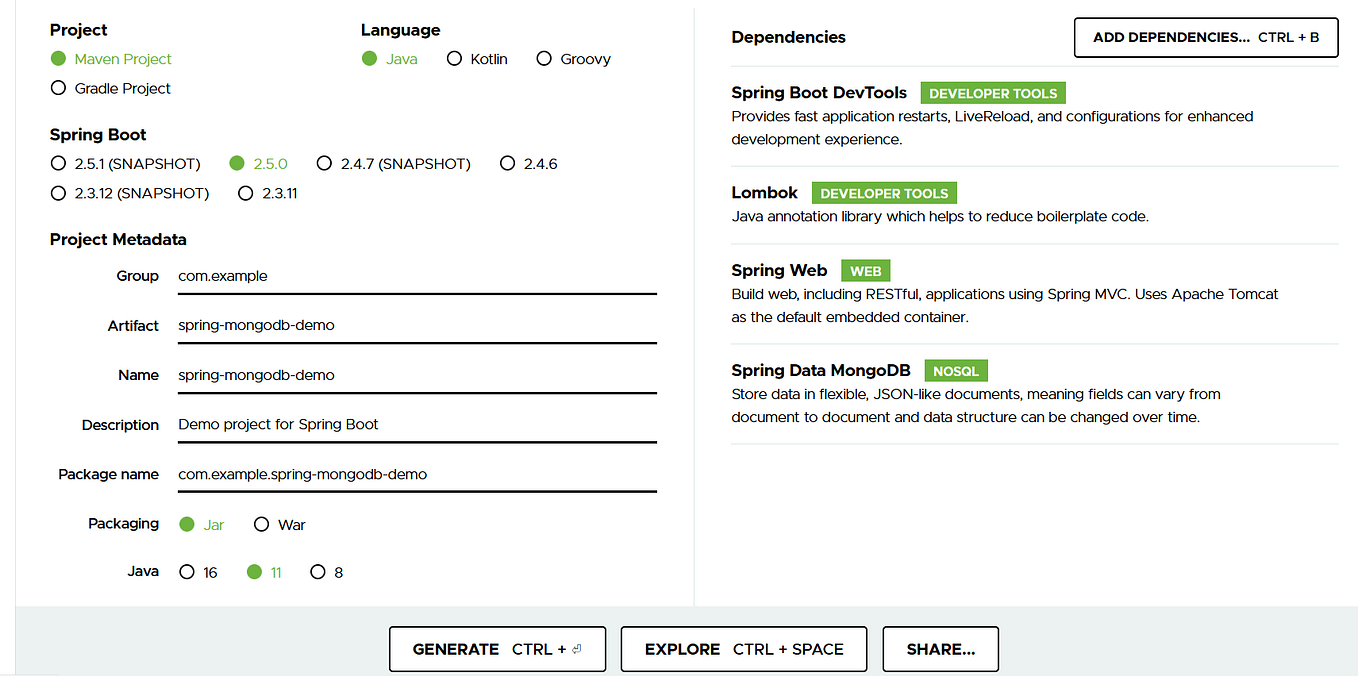The height and width of the screenshot is (676, 1358).
Task: Select Java version 8
Action: click(x=319, y=571)
